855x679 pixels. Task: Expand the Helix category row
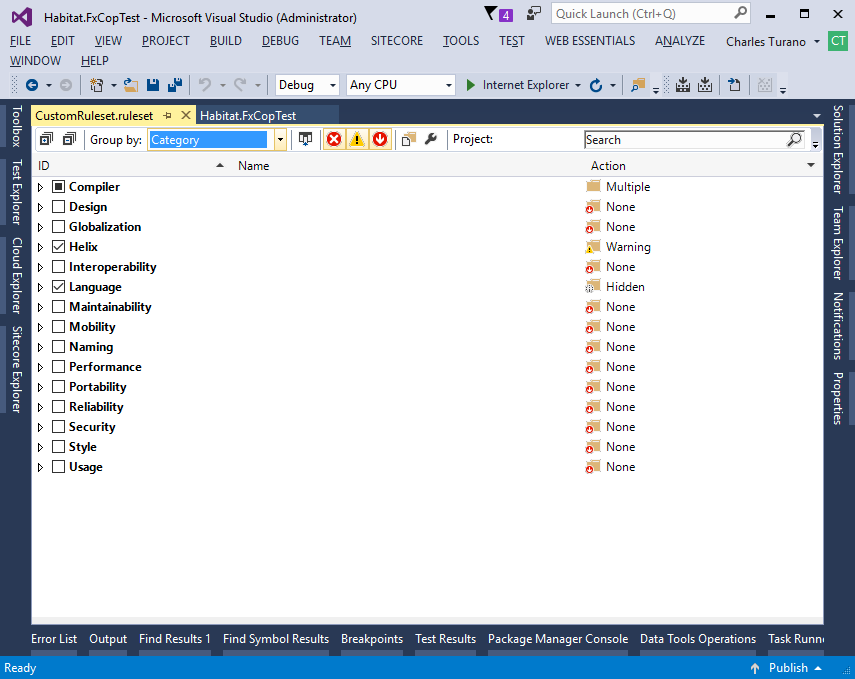coord(40,247)
